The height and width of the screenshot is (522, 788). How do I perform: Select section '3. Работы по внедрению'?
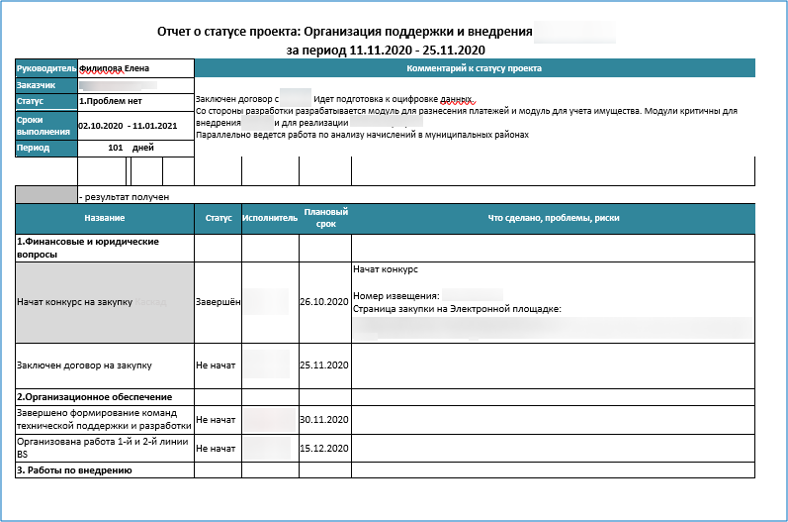[x=105, y=470]
